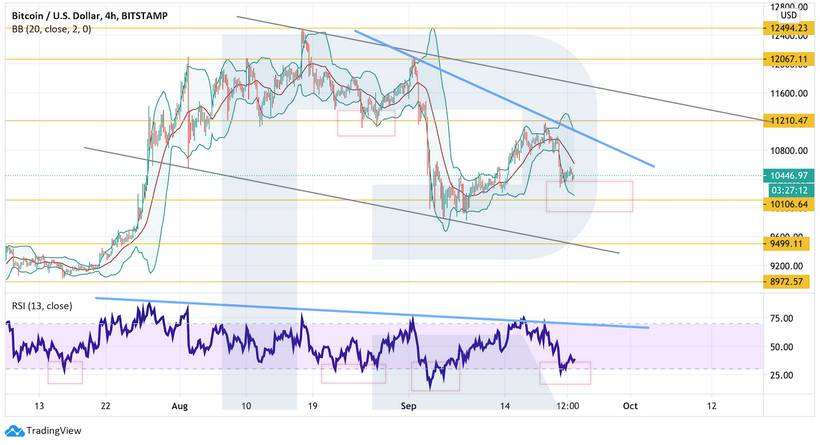Click the 13 date label on time axis
This screenshot has width=820, height=445.
point(39,406)
